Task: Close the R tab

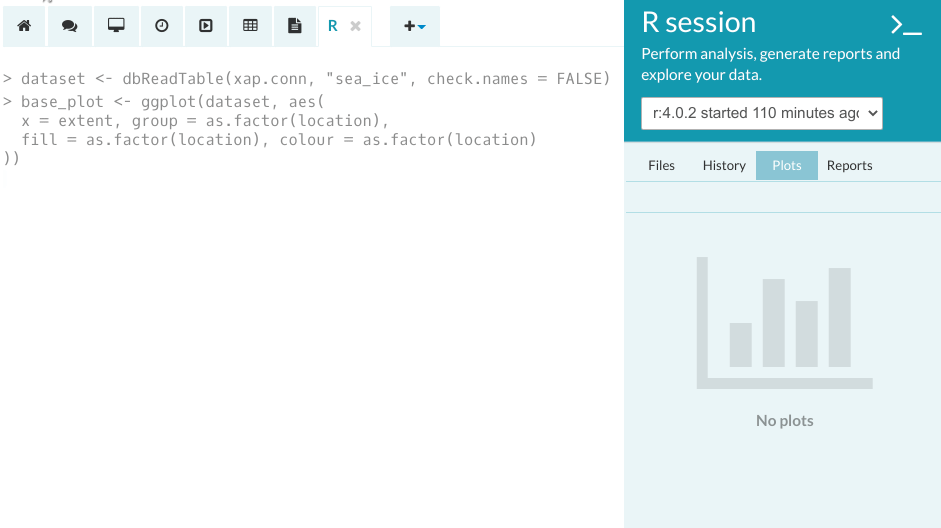Action: tap(355, 26)
